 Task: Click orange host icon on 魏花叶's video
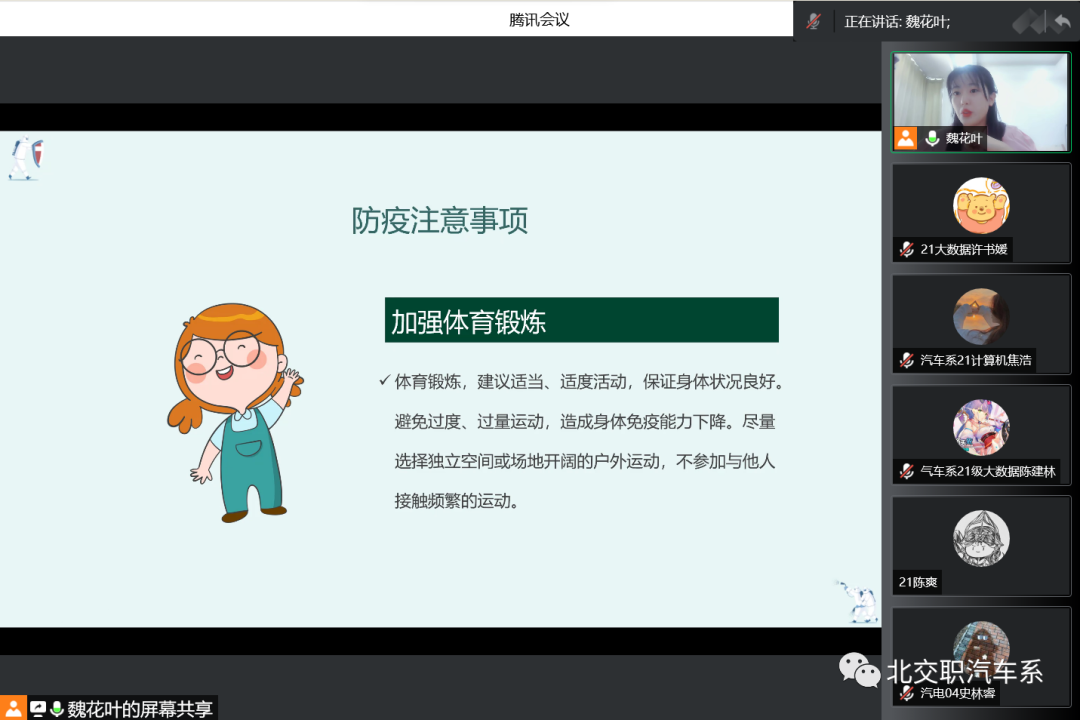point(905,139)
